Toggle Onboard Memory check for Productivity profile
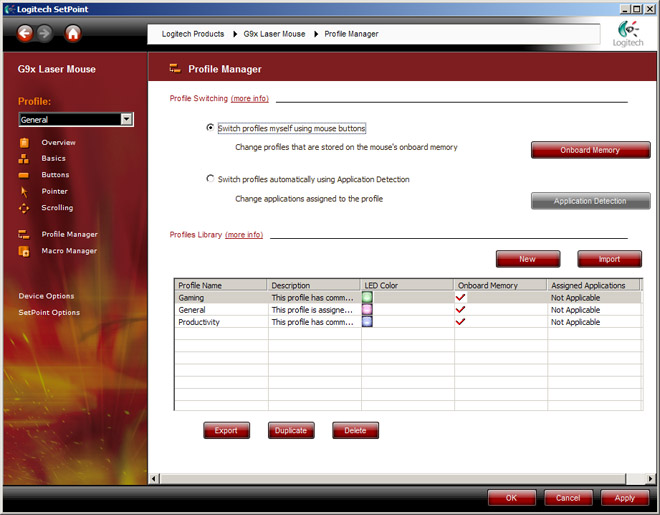The width and height of the screenshot is (660, 515). tap(460, 322)
